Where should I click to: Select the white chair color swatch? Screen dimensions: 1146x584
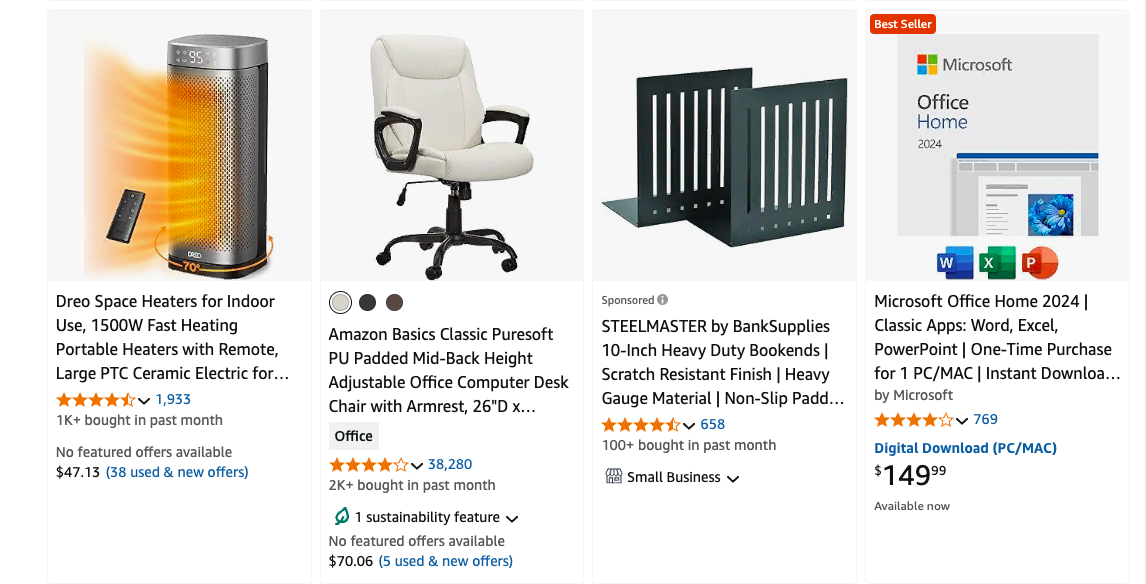point(341,302)
